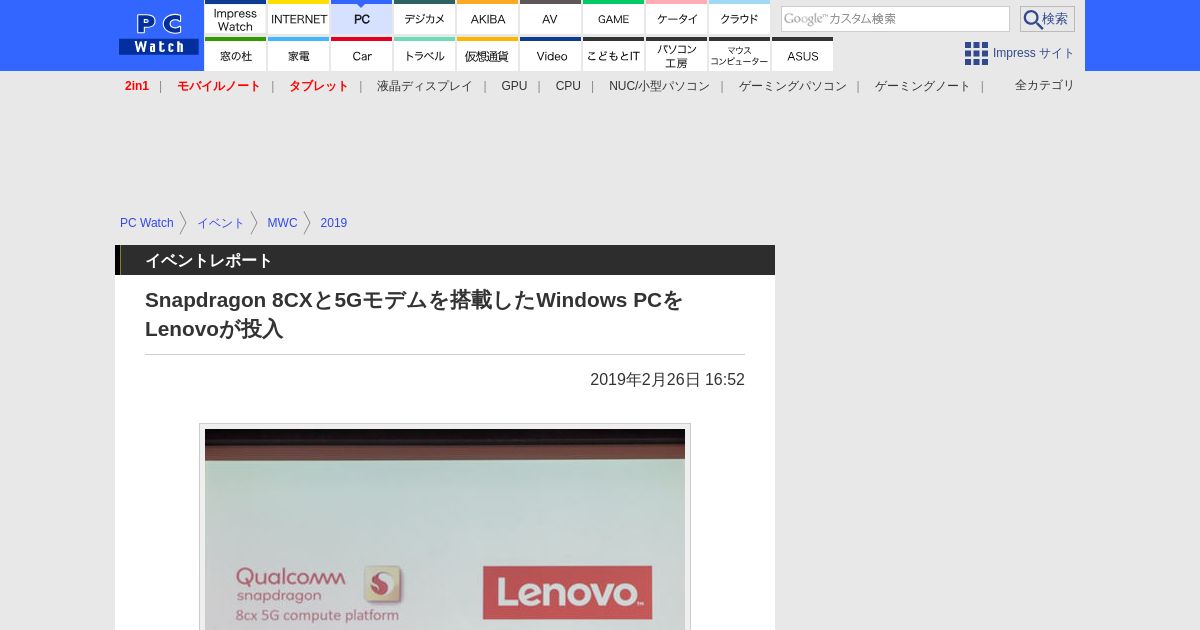Open the ケータイ Watch tab

(x=677, y=18)
